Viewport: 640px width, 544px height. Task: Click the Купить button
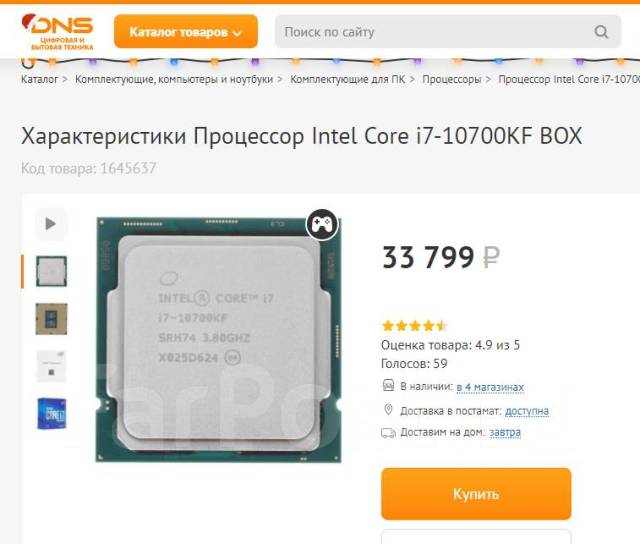(476, 494)
